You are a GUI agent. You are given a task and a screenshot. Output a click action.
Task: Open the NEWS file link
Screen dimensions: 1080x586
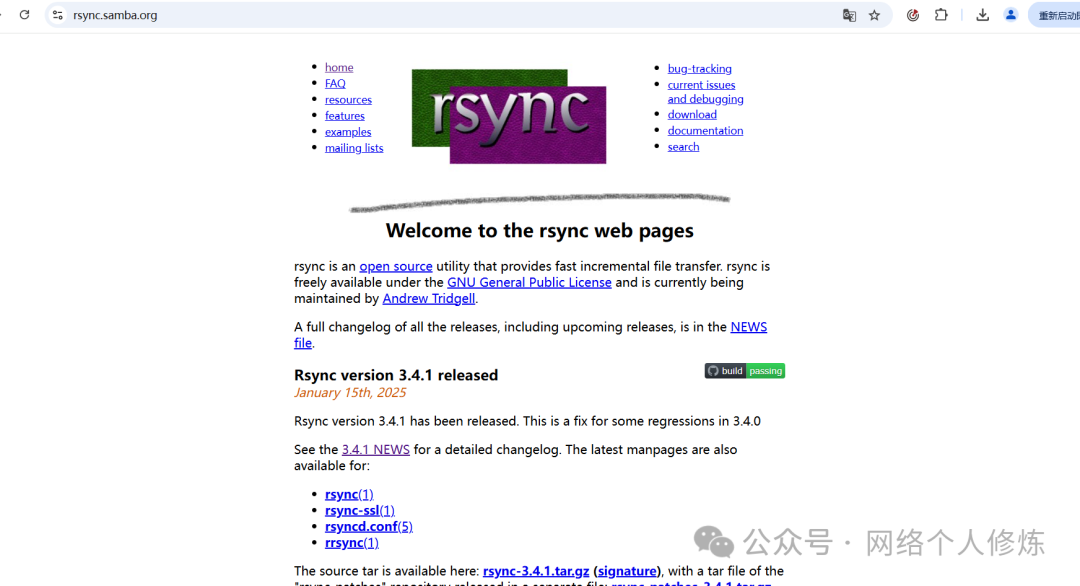(748, 327)
